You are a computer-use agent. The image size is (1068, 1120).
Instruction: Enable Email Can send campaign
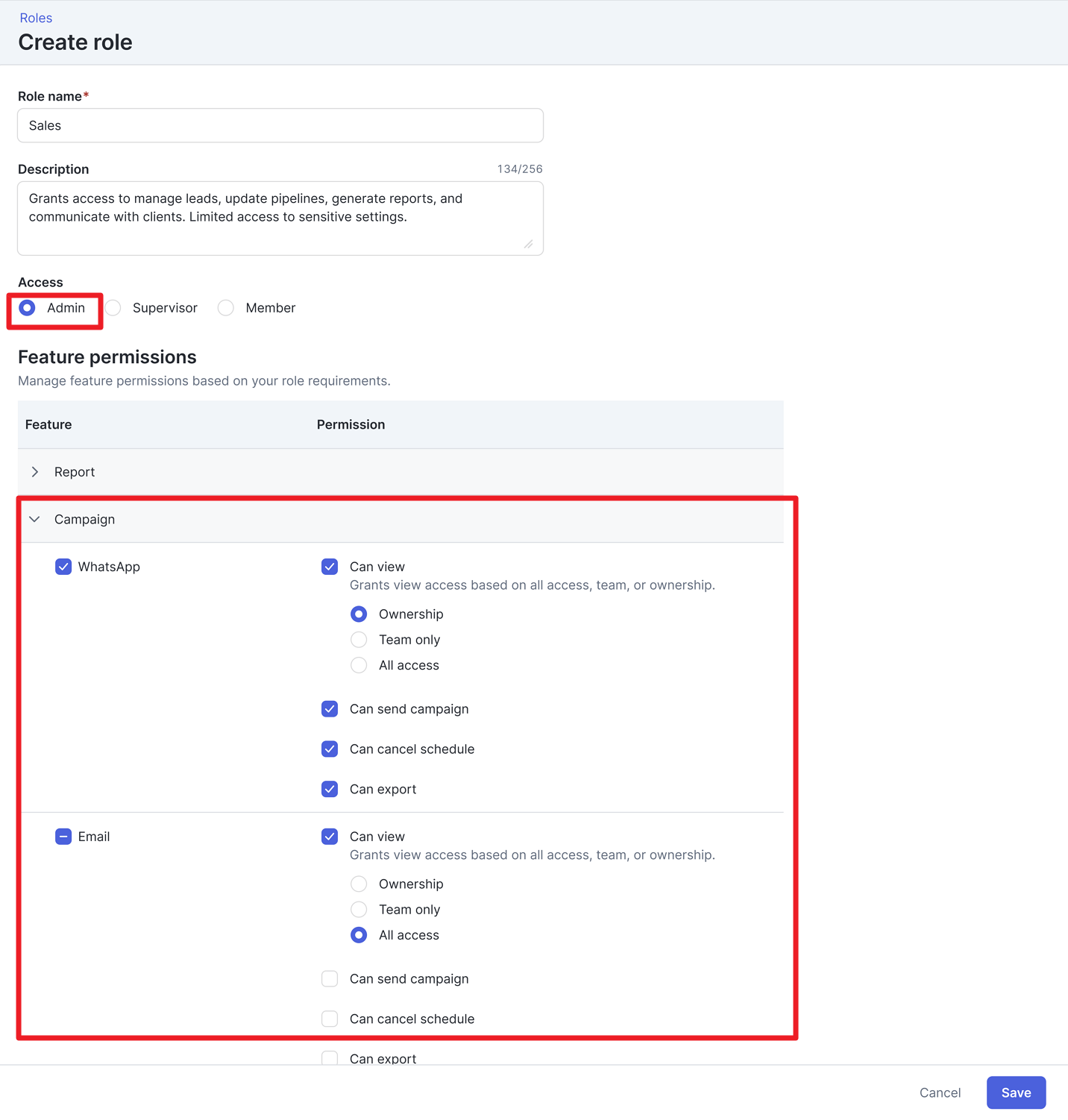coord(330,978)
